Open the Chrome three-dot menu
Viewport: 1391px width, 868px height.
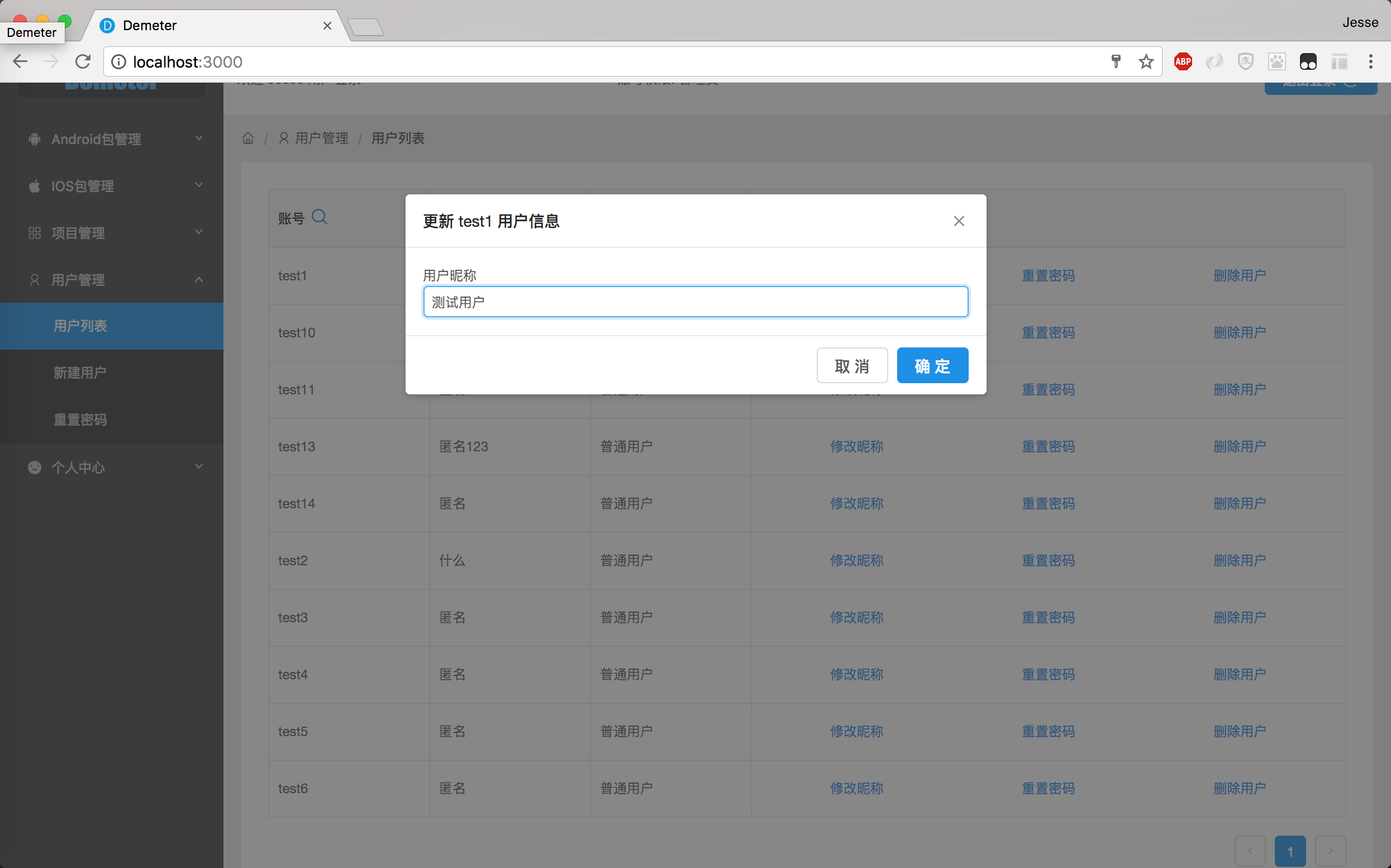tap(1370, 61)
